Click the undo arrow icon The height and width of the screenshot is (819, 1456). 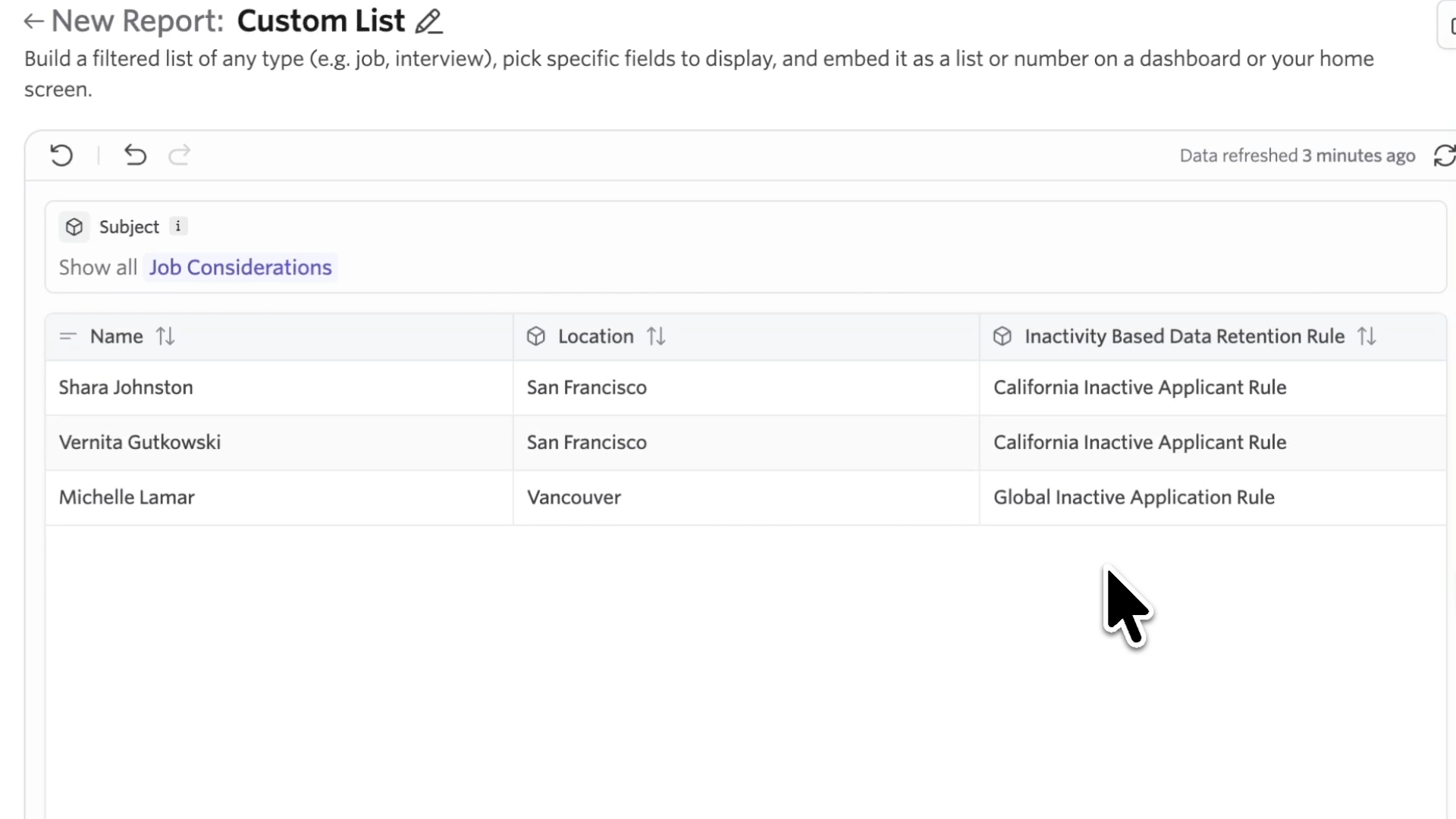click(135, 155)
